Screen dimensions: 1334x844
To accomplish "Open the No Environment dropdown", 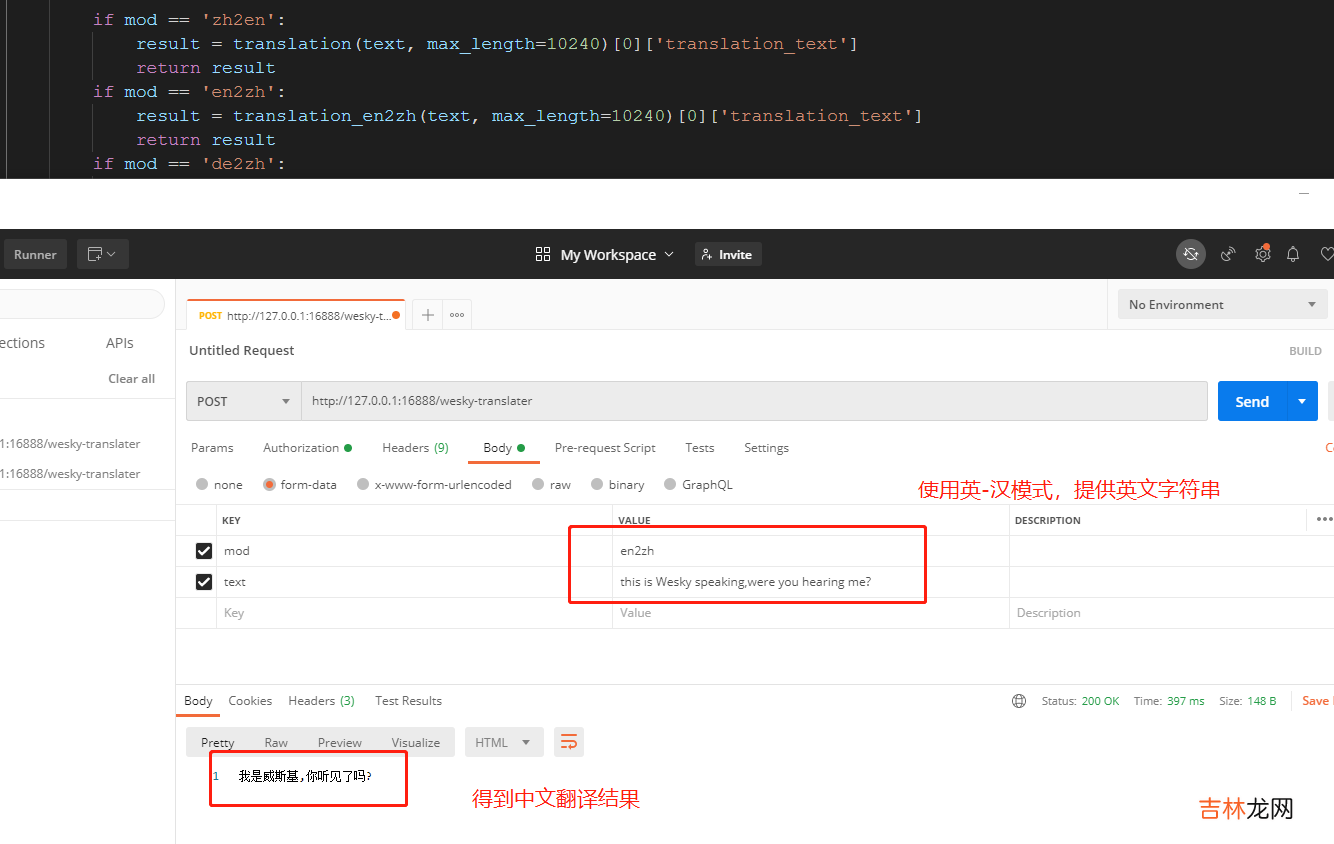I will 1222,305.
